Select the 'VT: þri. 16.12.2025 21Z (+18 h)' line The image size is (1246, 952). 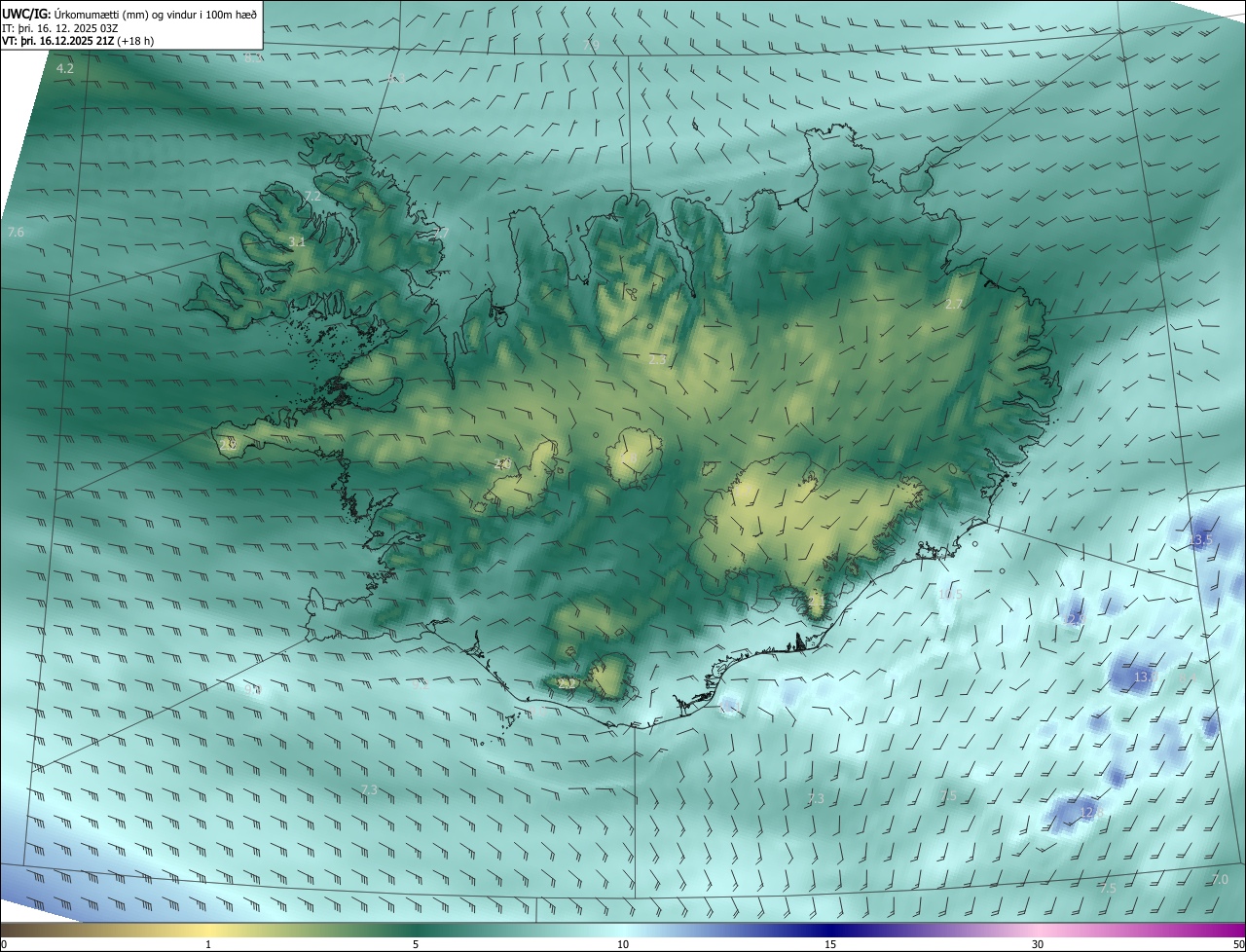point(78,41)
